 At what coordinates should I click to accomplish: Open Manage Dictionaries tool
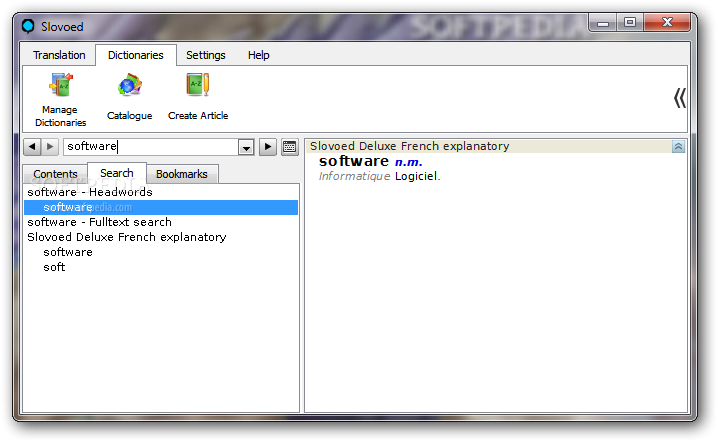coord(60,99)
